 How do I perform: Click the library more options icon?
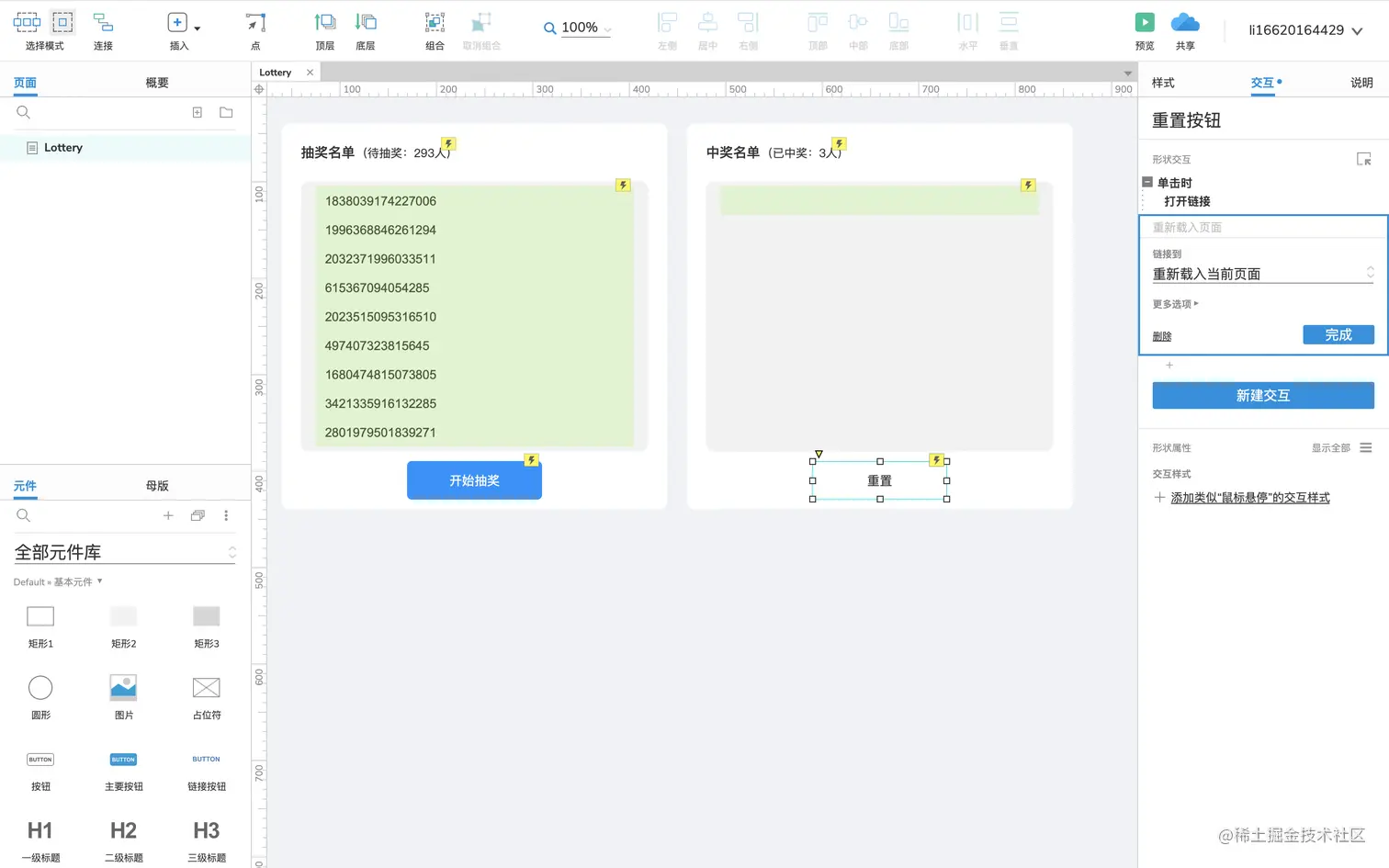(226, 515)
